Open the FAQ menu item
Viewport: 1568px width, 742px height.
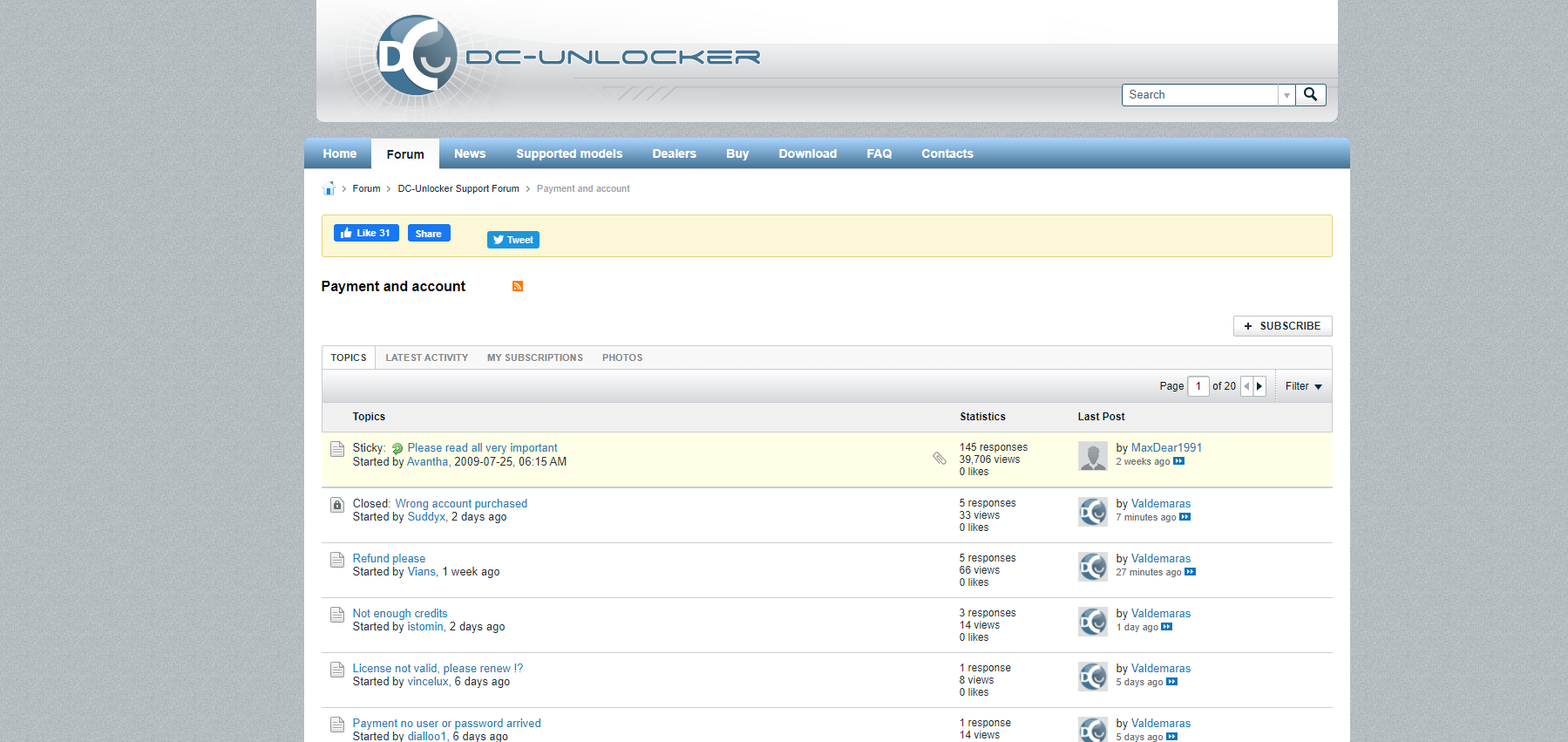pos(879,153)
